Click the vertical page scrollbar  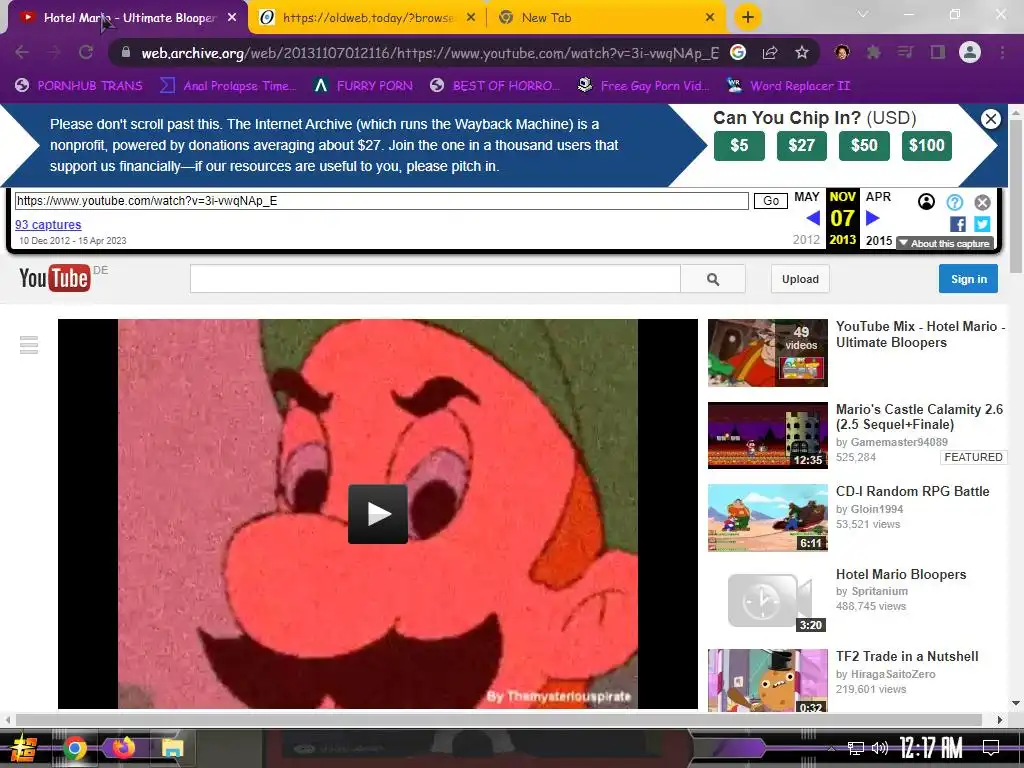1016,196
